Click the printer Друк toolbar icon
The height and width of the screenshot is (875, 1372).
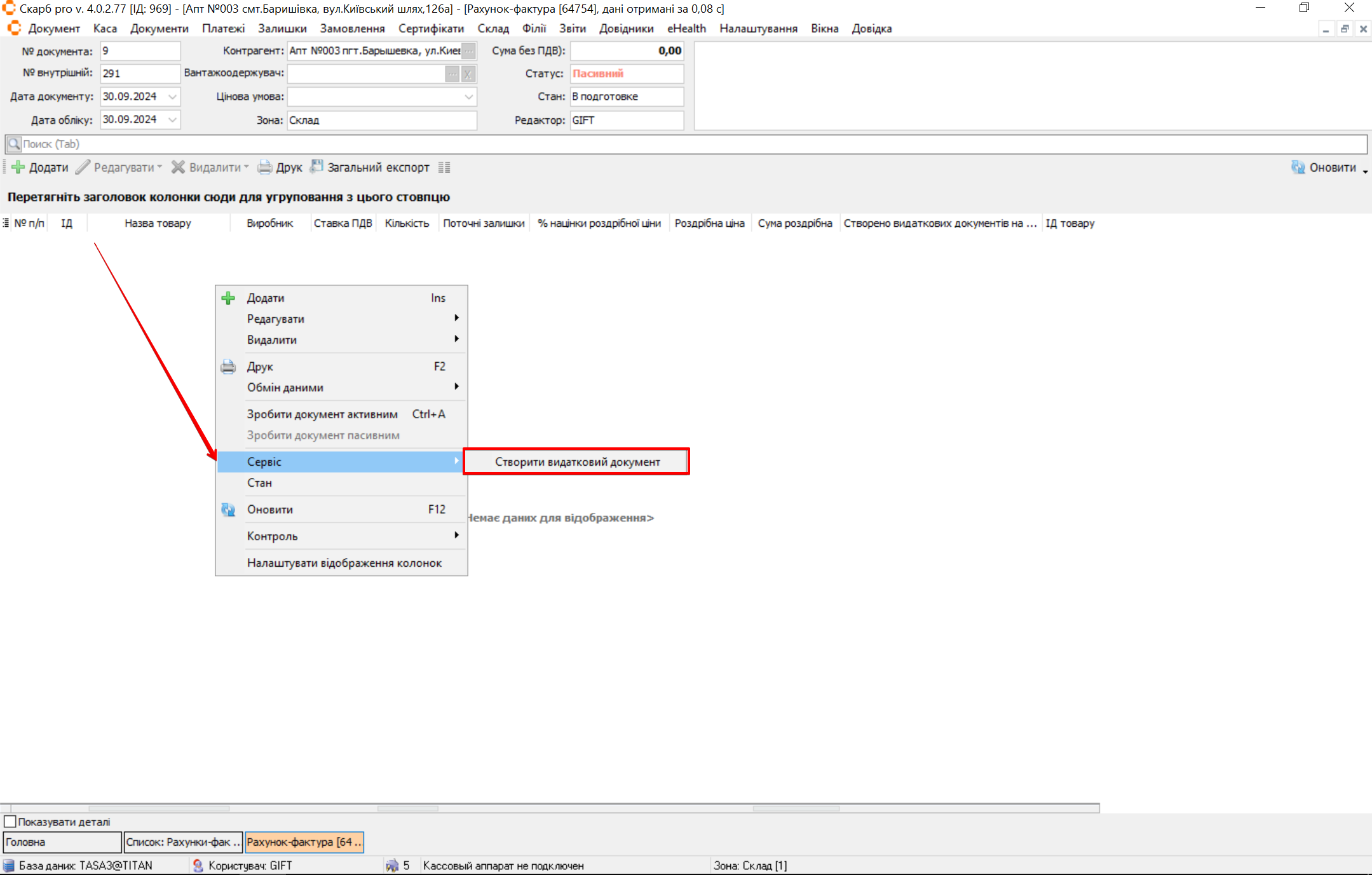(265, 167)
